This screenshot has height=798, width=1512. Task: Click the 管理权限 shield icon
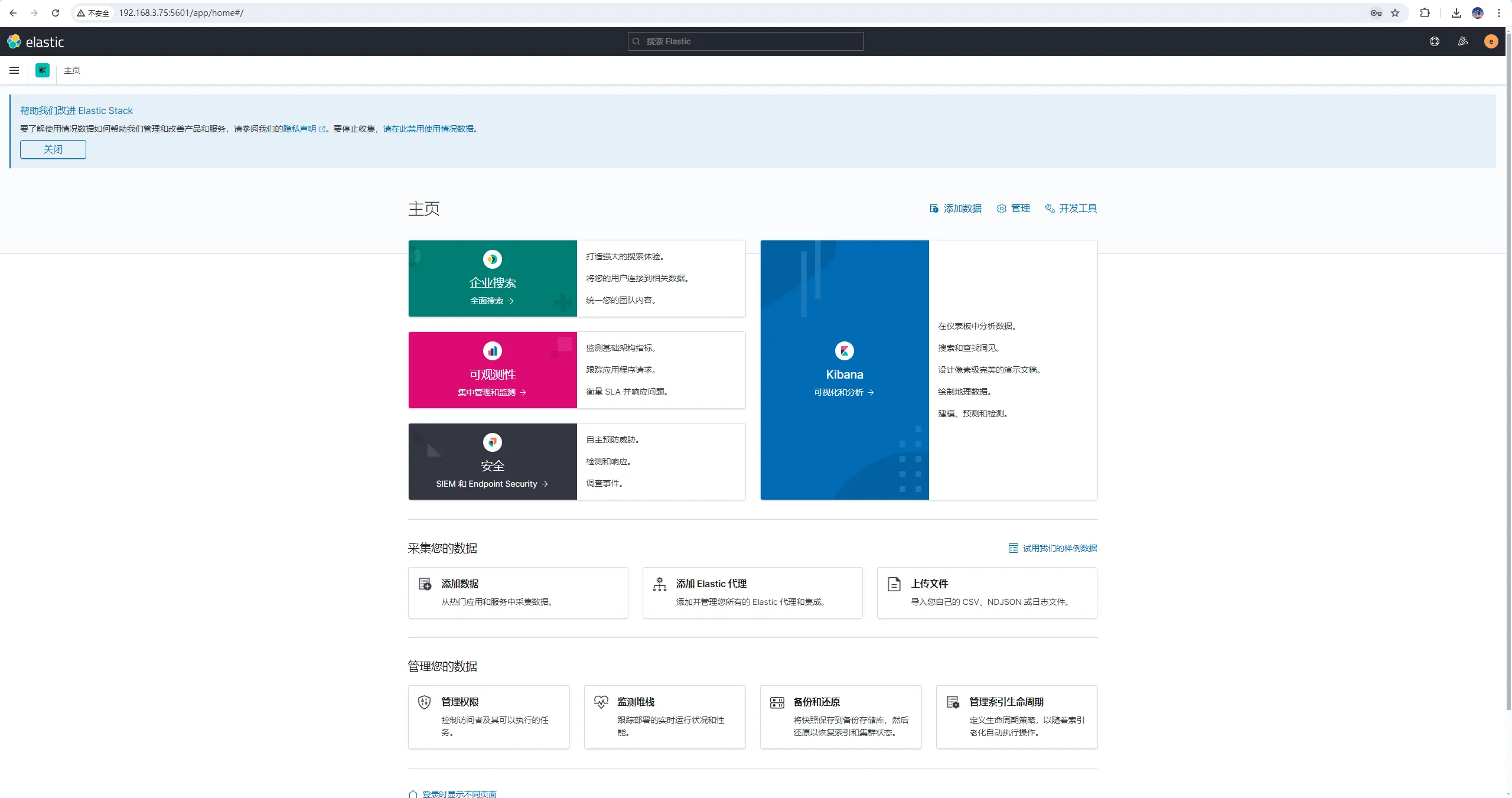(425, 702)
